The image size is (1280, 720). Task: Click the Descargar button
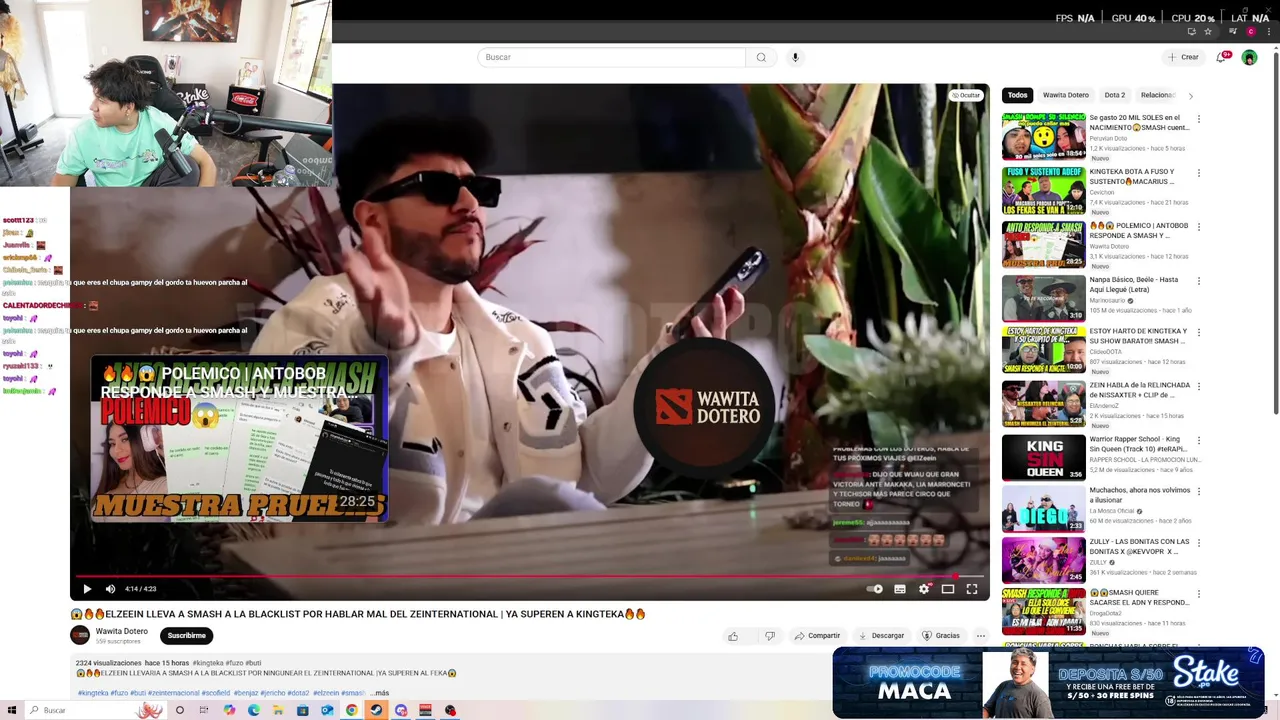pyautogui.click(x=881, y=636)
